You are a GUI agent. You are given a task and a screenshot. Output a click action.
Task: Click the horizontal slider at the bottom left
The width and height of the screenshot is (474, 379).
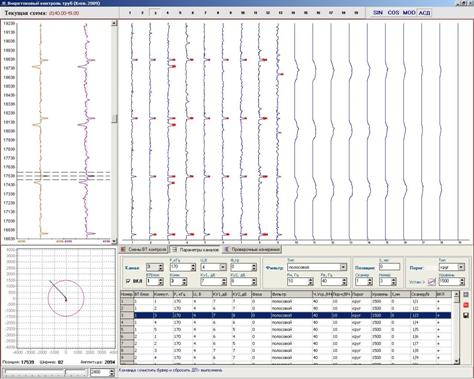[x=44, y=371]
